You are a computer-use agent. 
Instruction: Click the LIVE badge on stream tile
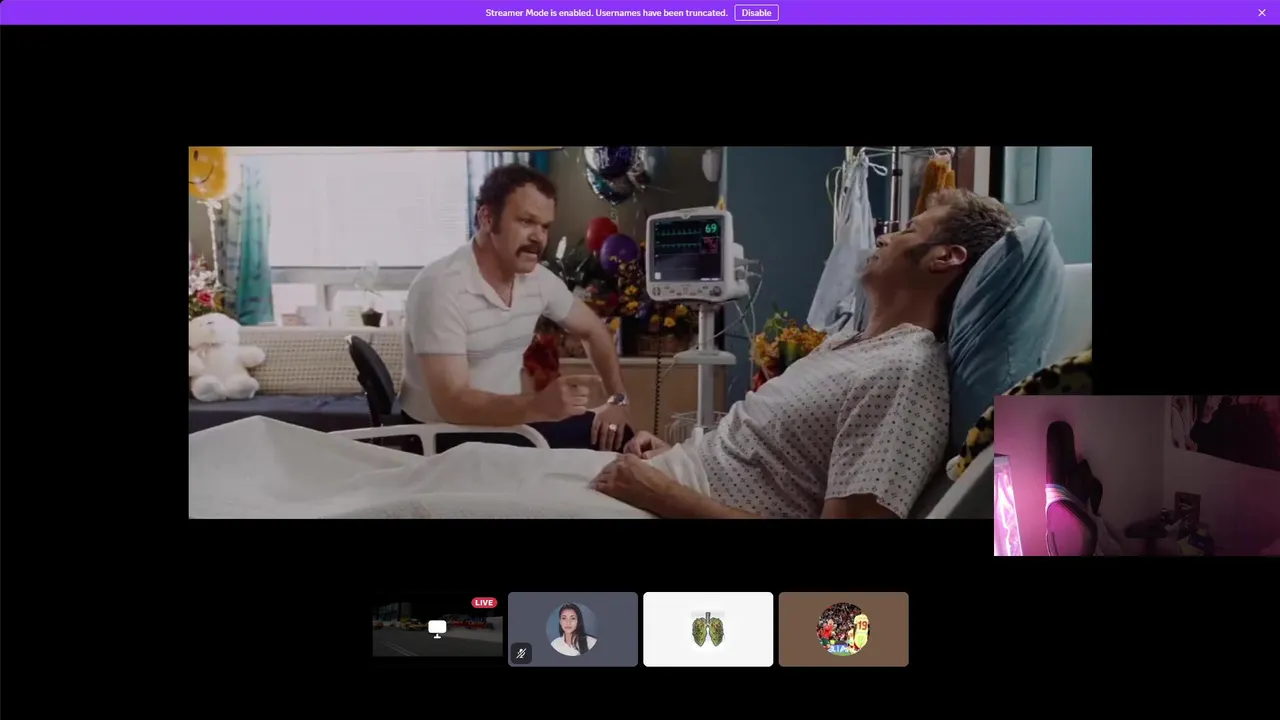pos(484,603)
